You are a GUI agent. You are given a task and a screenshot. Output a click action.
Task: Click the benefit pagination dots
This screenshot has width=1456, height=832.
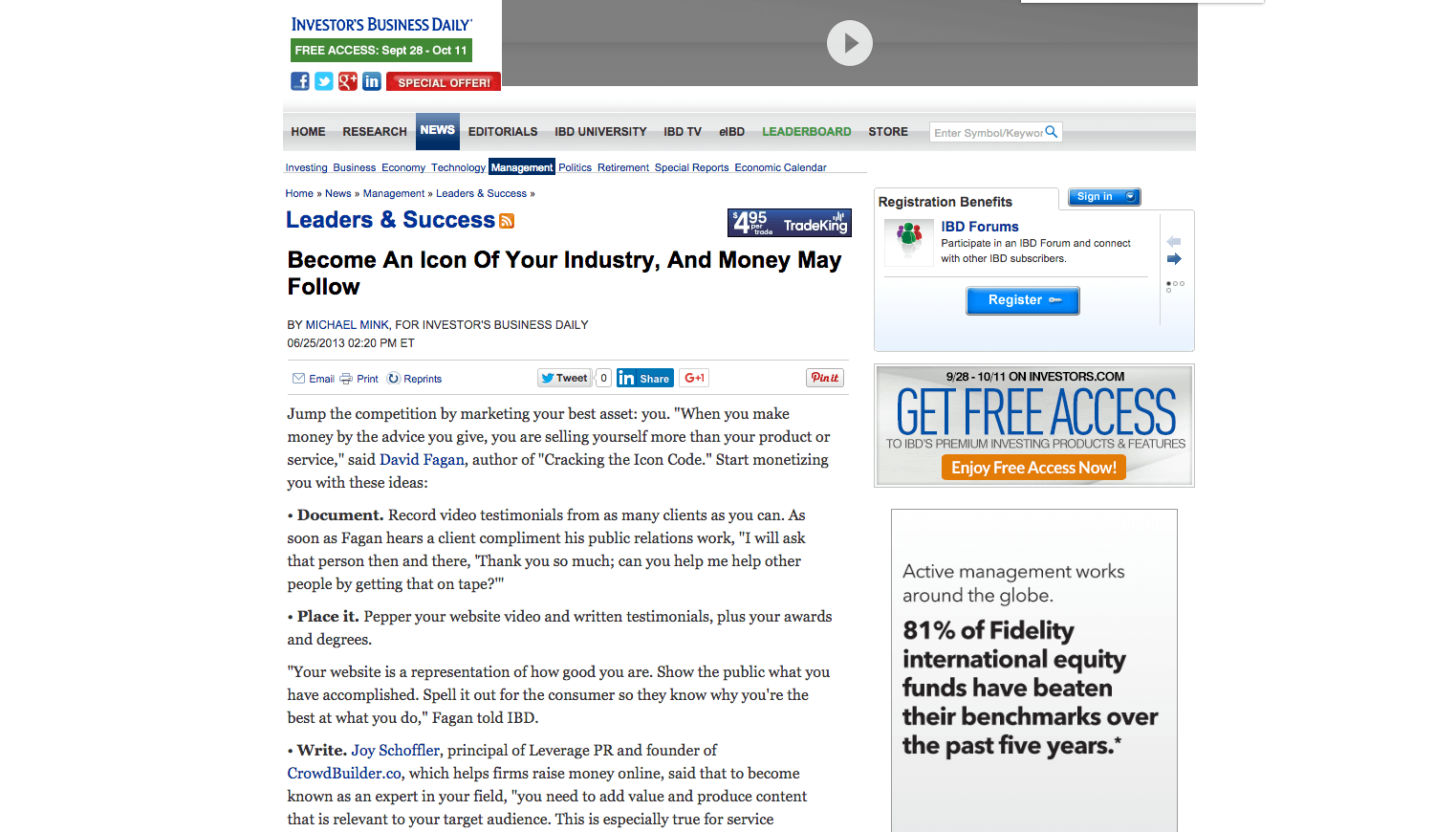[x=1175, y=285]
